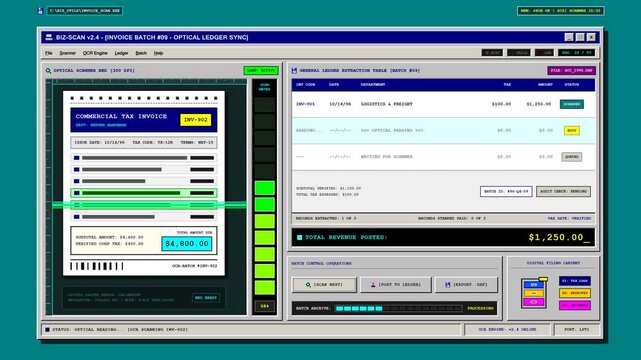Screen dimensions: 641x360
Task: Click the BIZ-SCAN title bar app icon
Action: tap(49, 37)
